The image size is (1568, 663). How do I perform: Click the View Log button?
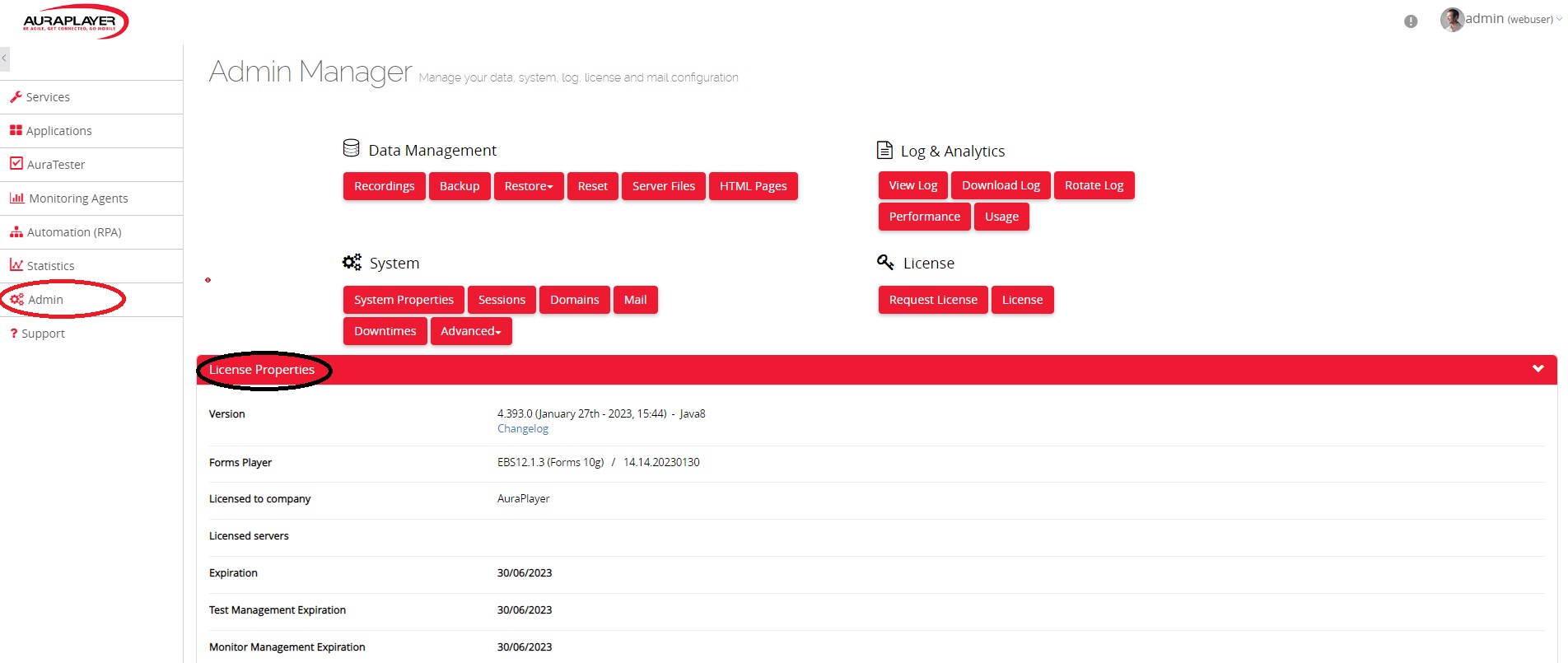pos(913,185)
